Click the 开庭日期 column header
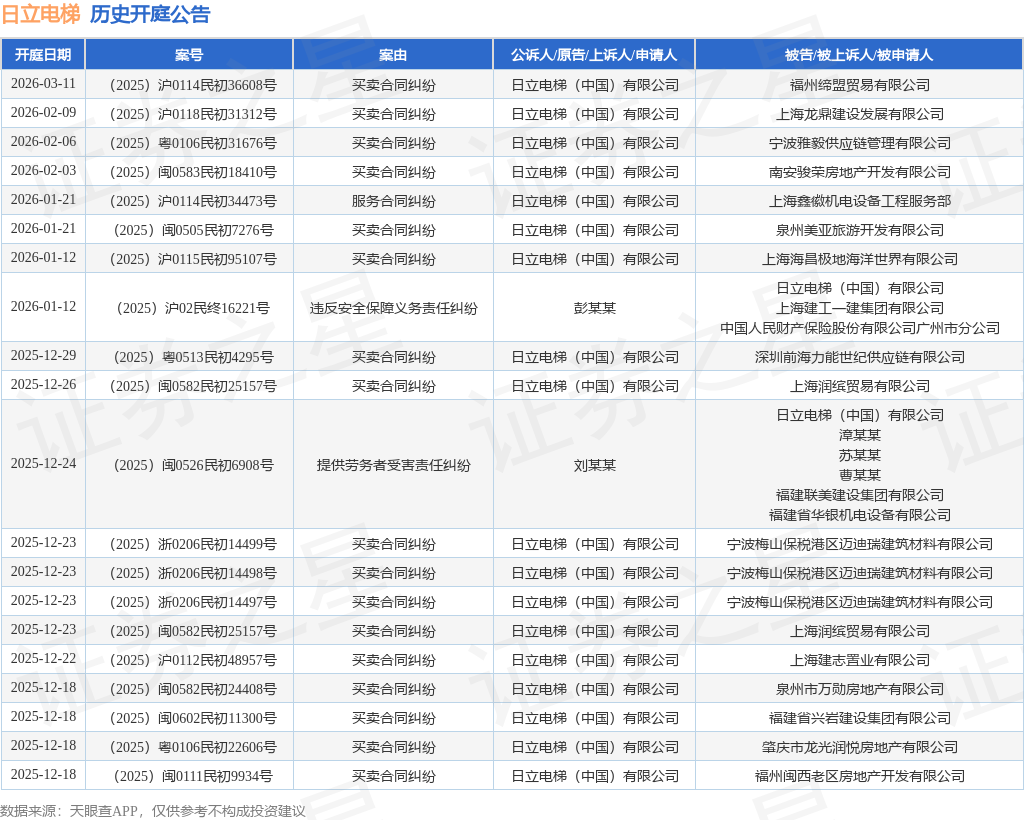This screenshot has width=1024, height=820. 43,55
